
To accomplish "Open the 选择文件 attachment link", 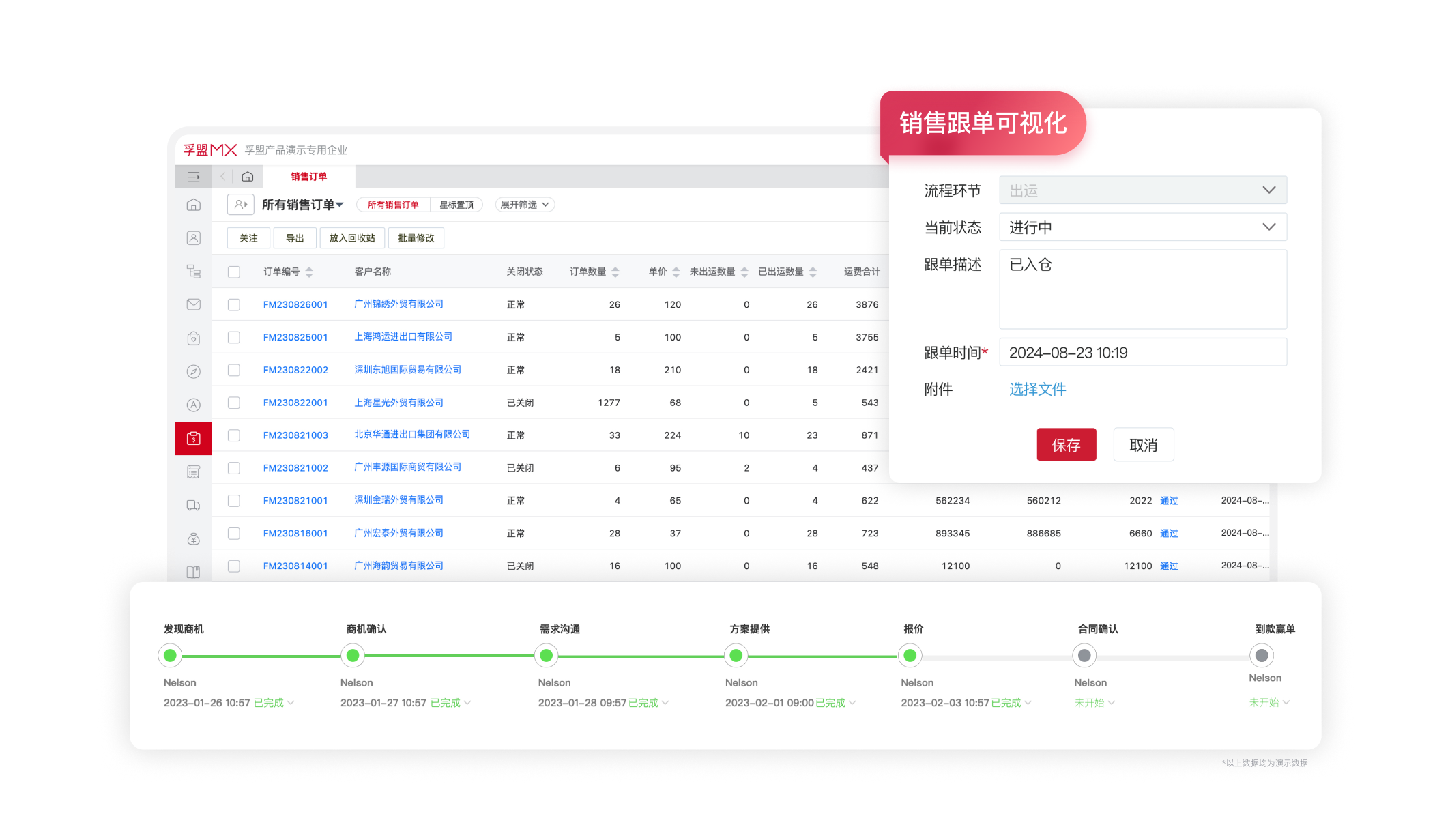I will click(x=1037, y=389).
